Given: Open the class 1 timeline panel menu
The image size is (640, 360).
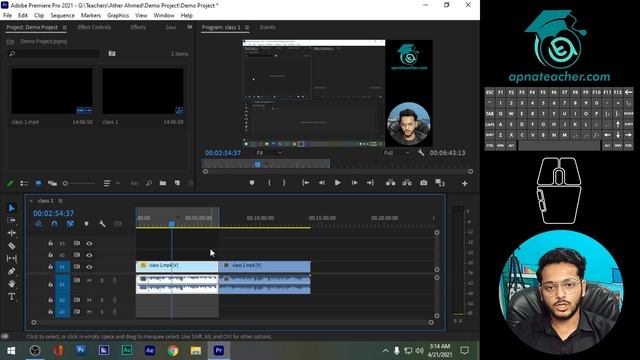Looking at the screenshot, I should pos(60,201).
